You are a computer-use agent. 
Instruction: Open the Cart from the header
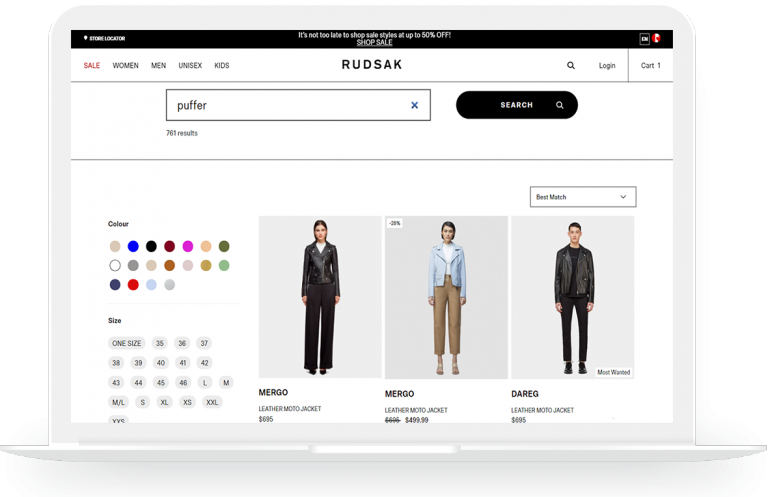651,66
